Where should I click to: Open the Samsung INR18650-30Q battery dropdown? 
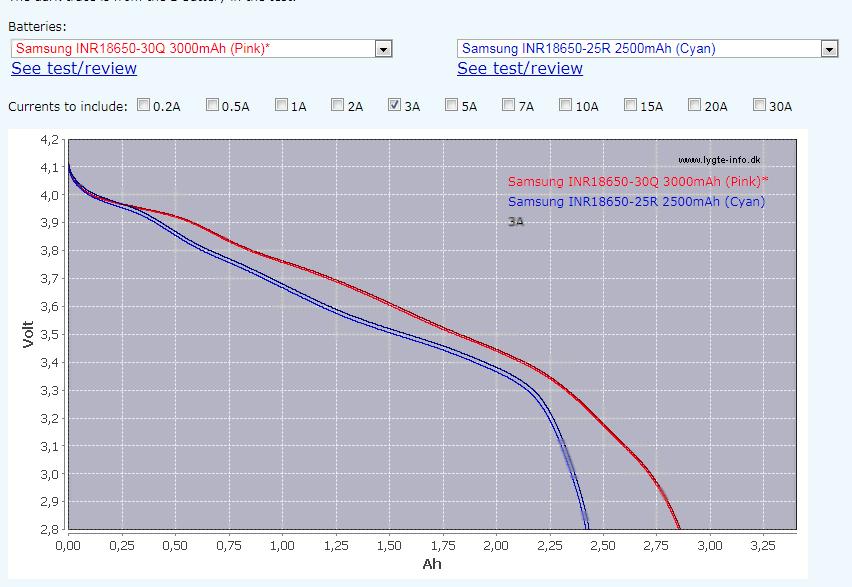[200, 48]
